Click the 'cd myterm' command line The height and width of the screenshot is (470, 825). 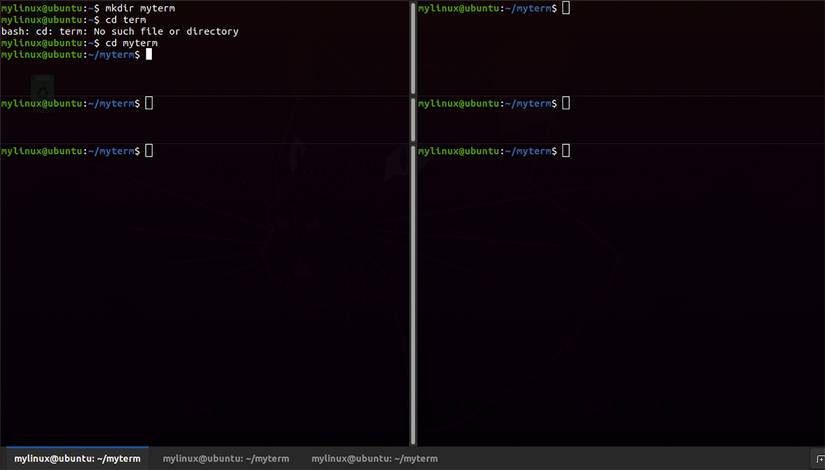point(79,43)
